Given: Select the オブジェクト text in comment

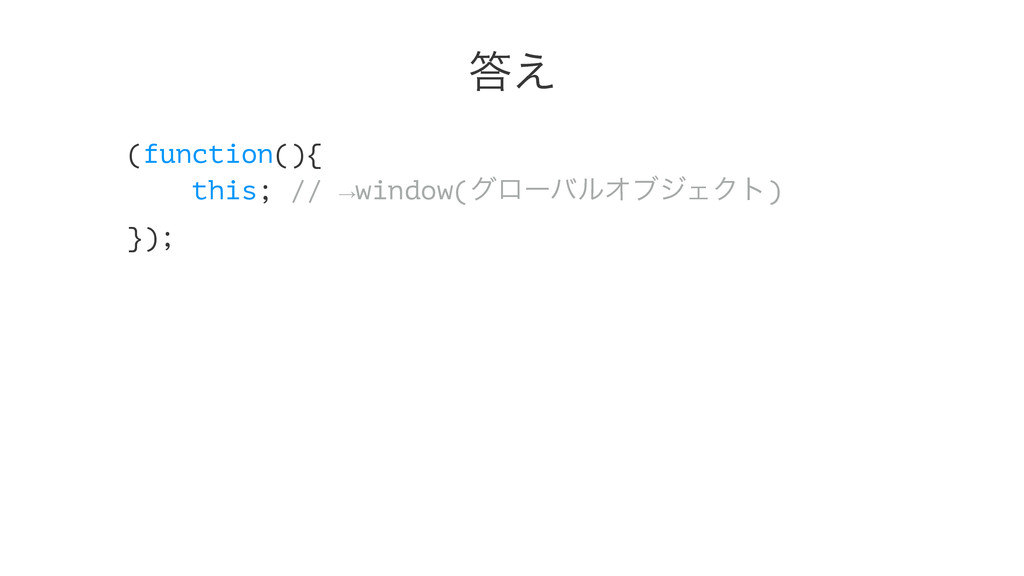Looking at the screenshot, I should [x=685, y=189].
